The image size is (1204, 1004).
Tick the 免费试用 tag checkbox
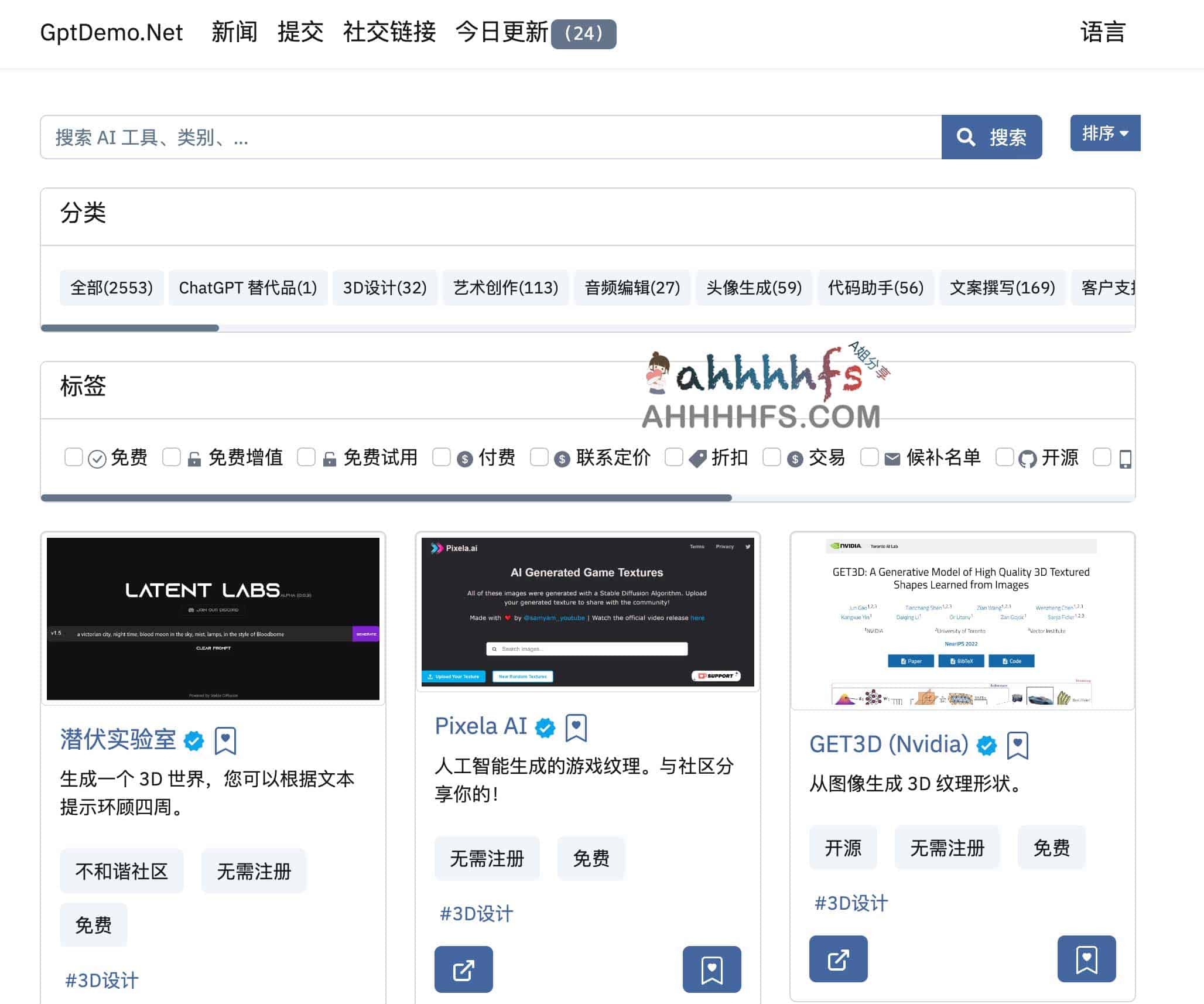(306, 457)
